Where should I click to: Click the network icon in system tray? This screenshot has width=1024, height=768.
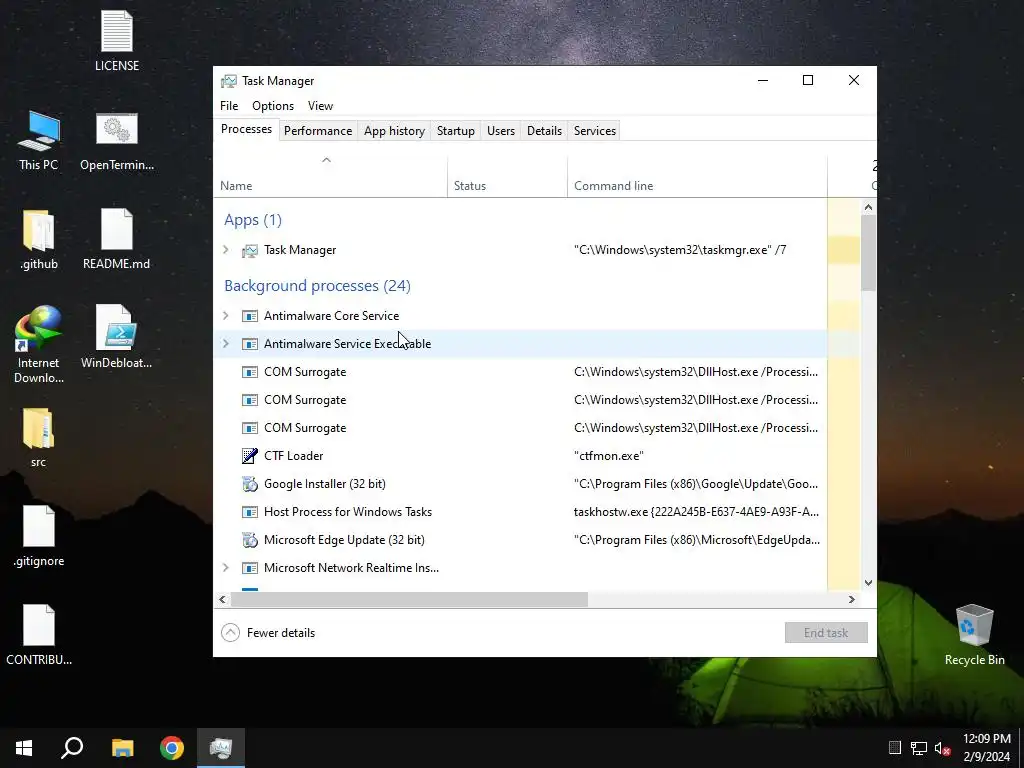pos(919,748)
